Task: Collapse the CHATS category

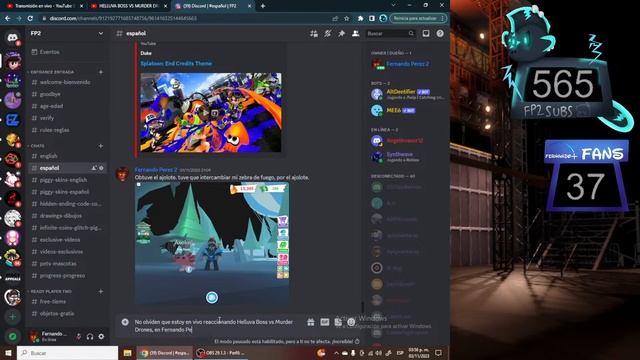Action: click(x=37, y=146)
